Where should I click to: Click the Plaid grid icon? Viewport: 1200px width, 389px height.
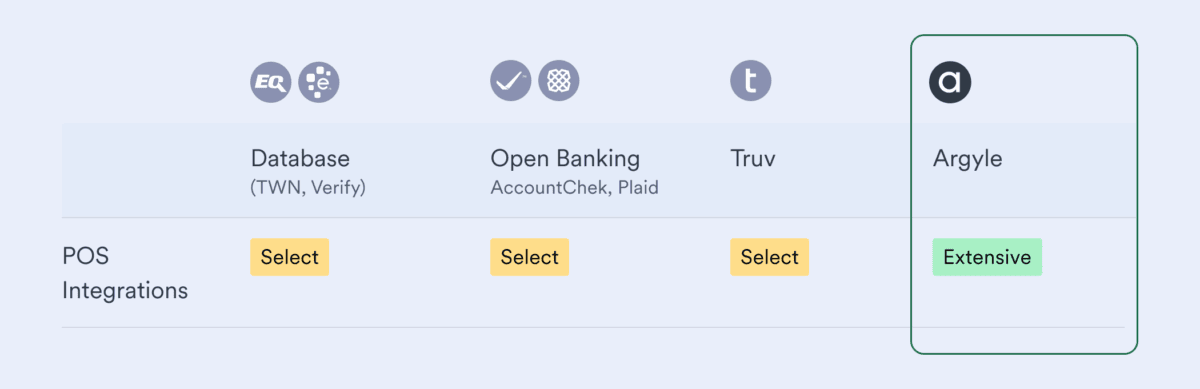(x=559, y=80)
